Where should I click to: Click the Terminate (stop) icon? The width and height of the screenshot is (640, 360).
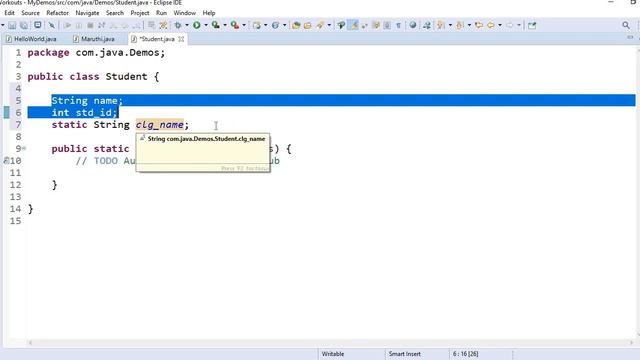[x=90, y=25]
